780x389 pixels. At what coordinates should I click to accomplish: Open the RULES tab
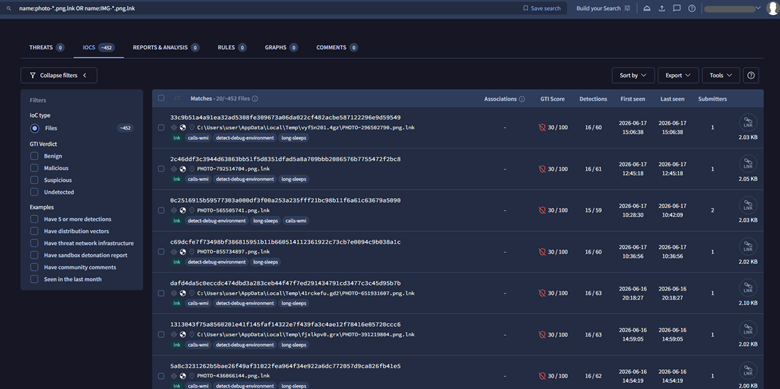[x=232, y=48]
